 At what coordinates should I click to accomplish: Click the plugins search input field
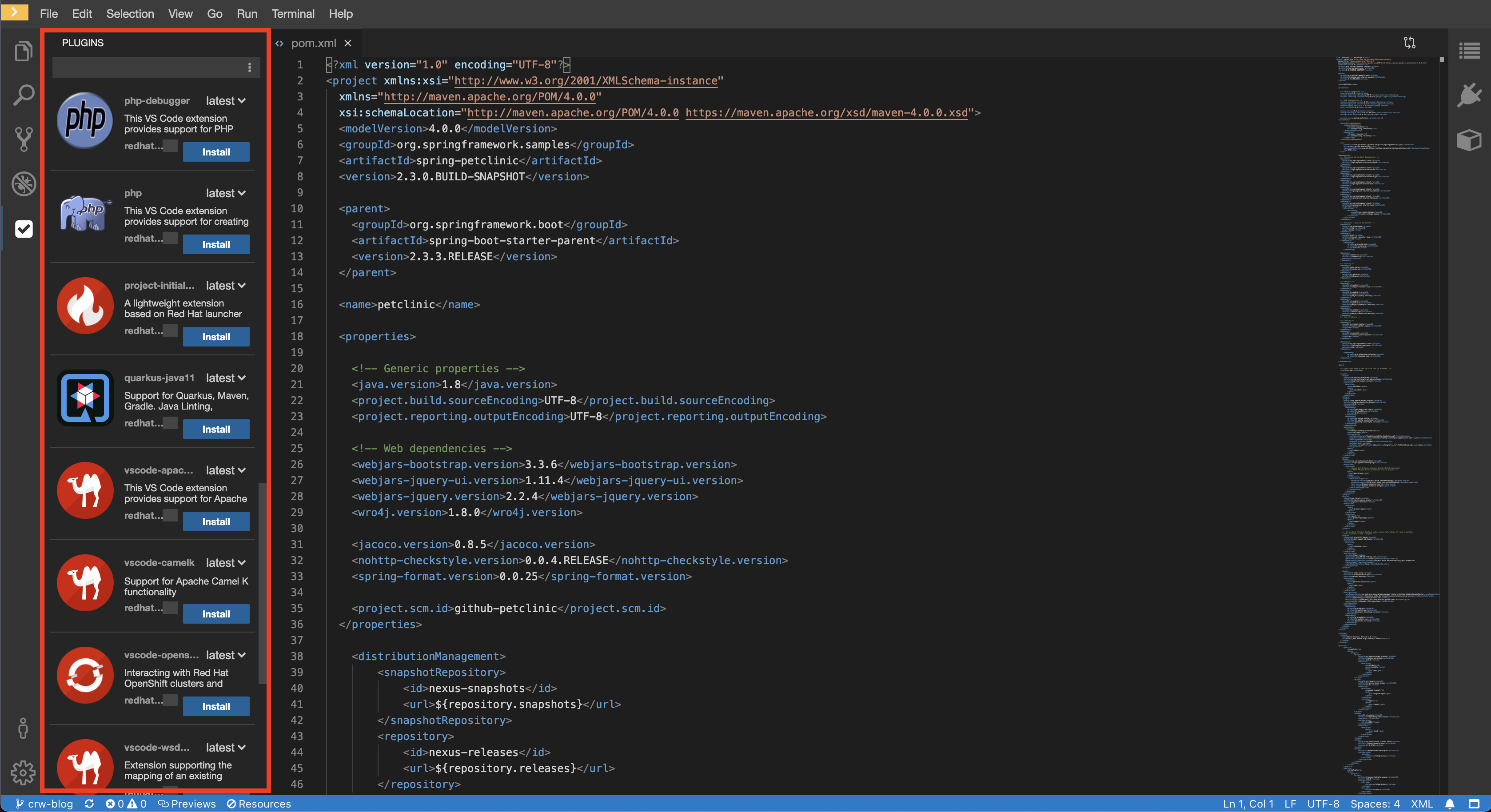point(148,68)
